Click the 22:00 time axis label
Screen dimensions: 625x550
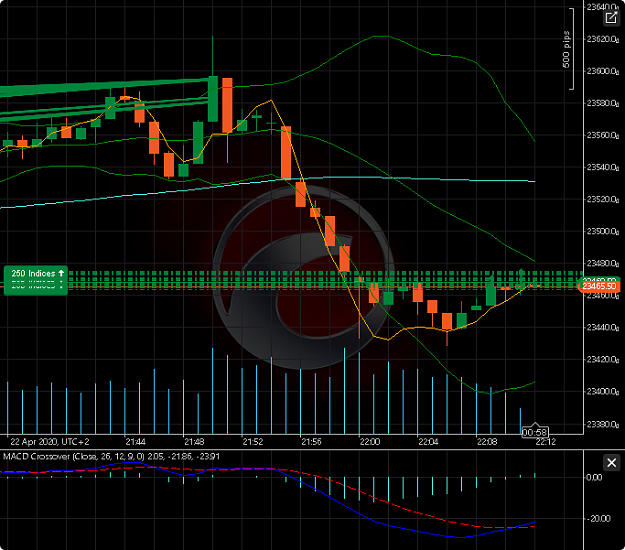pyautogui.click(x=370, y=442)
